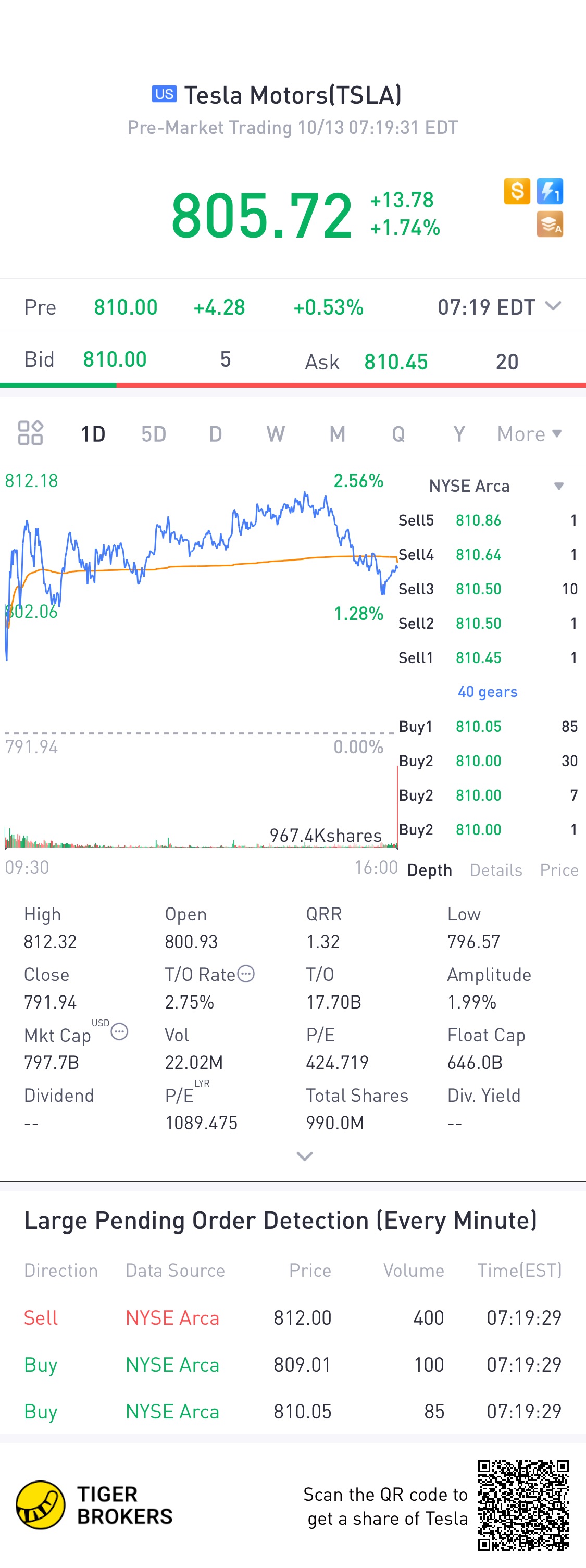Open the More timeframes dropdown

(x=529, y=434)
